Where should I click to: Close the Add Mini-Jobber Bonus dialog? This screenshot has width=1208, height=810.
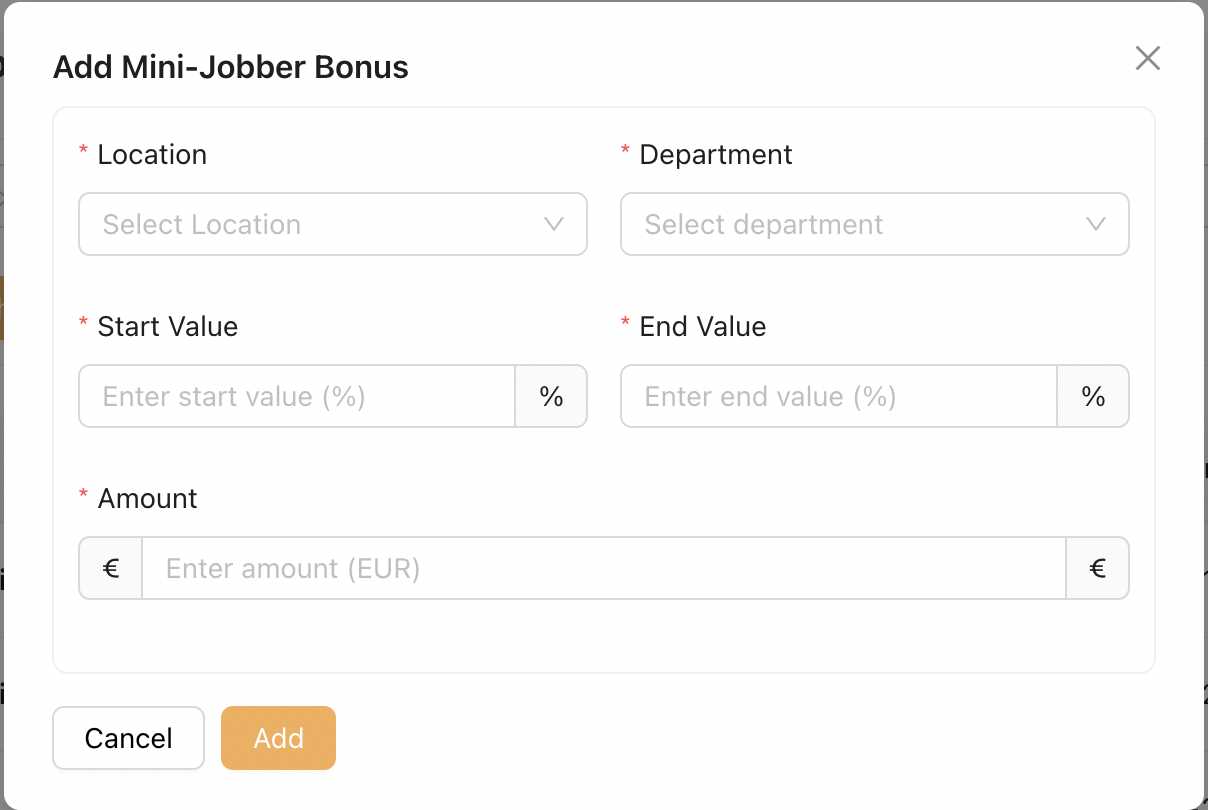tap(1147, 58)
